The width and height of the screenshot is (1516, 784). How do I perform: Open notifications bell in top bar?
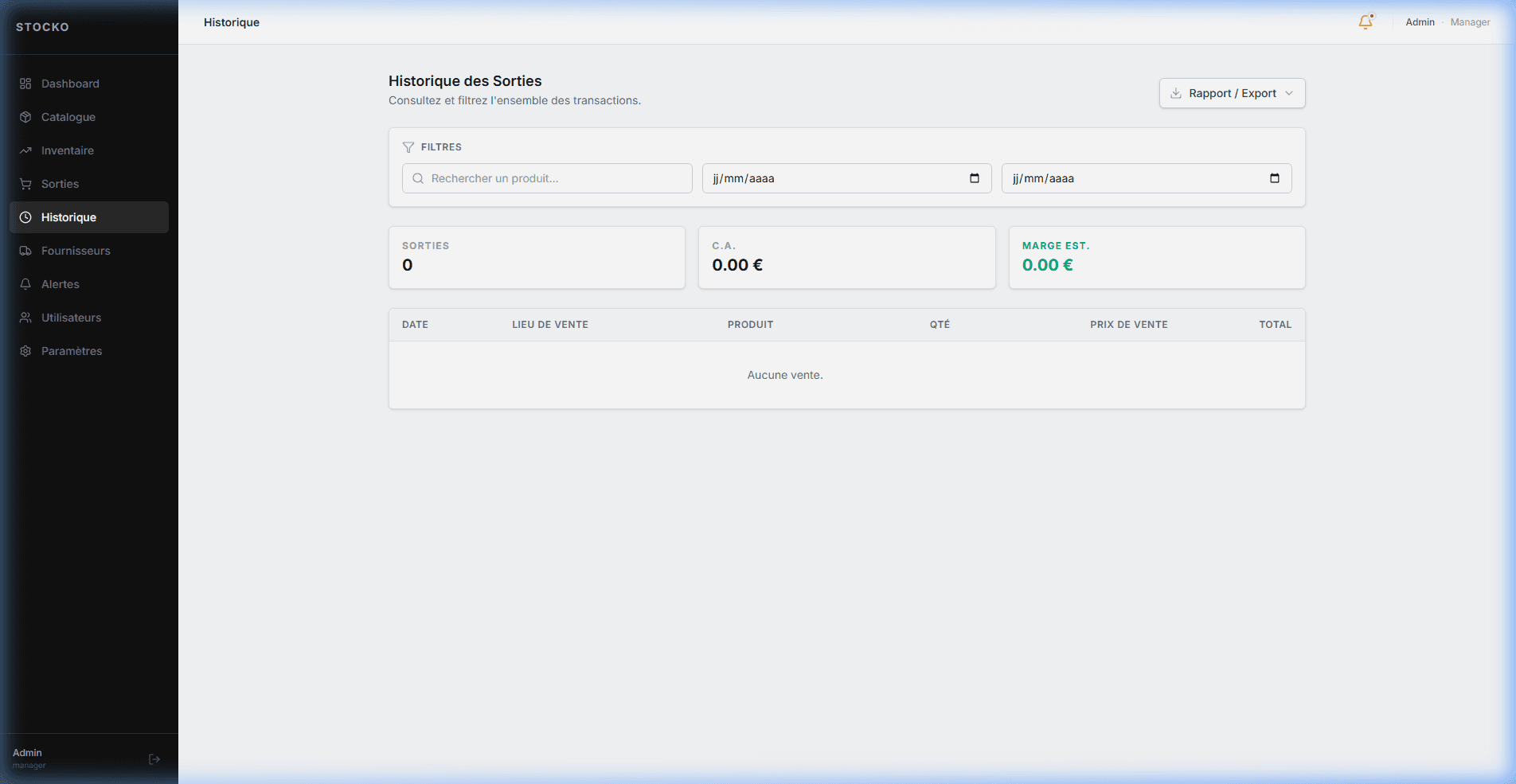click(1366, 22)
